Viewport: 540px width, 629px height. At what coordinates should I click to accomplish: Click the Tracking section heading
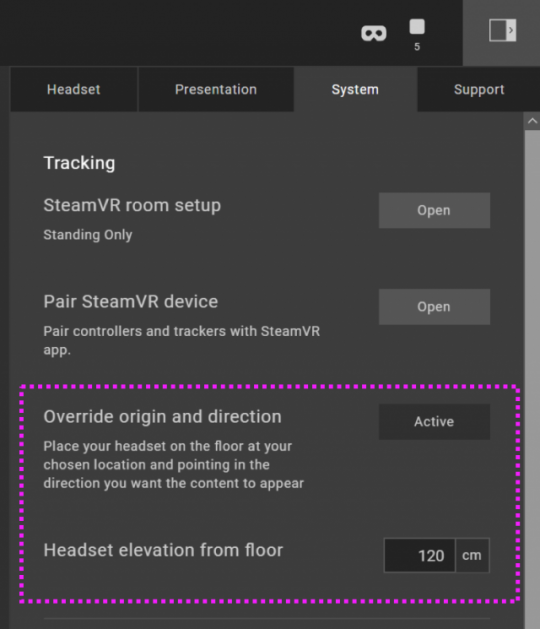[x=79, y=163]
